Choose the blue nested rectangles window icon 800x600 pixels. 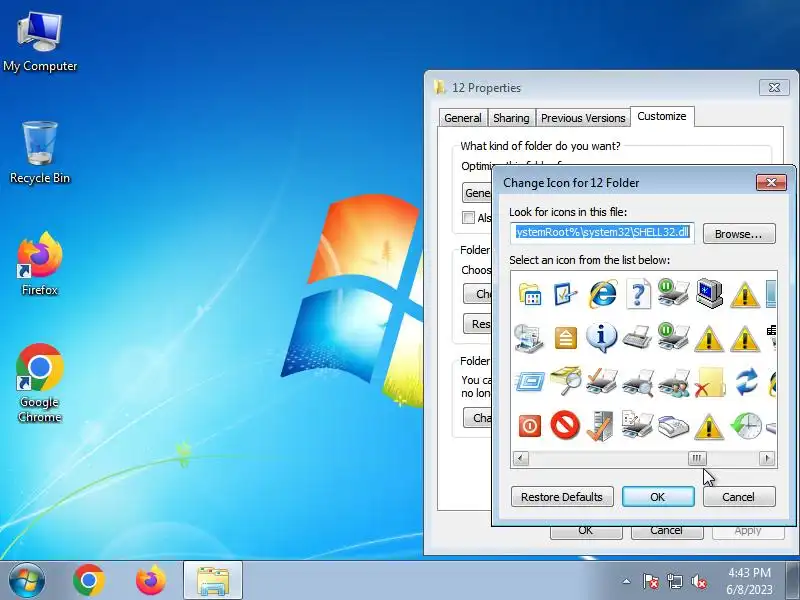tap(530, 382)
